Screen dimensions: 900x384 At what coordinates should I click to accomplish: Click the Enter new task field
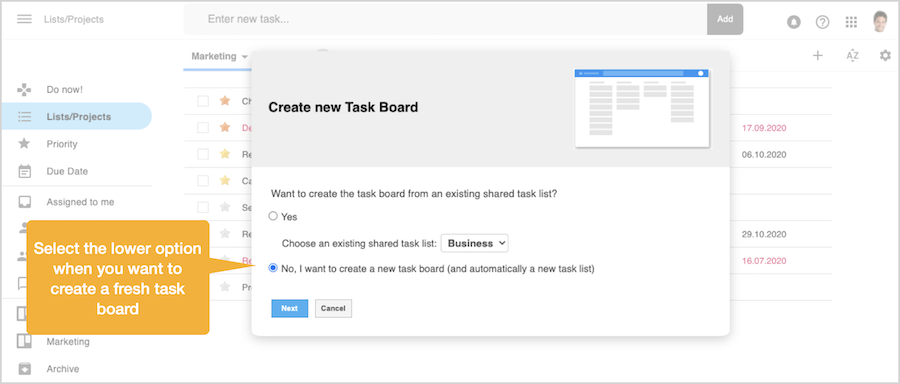click(445, 19)
